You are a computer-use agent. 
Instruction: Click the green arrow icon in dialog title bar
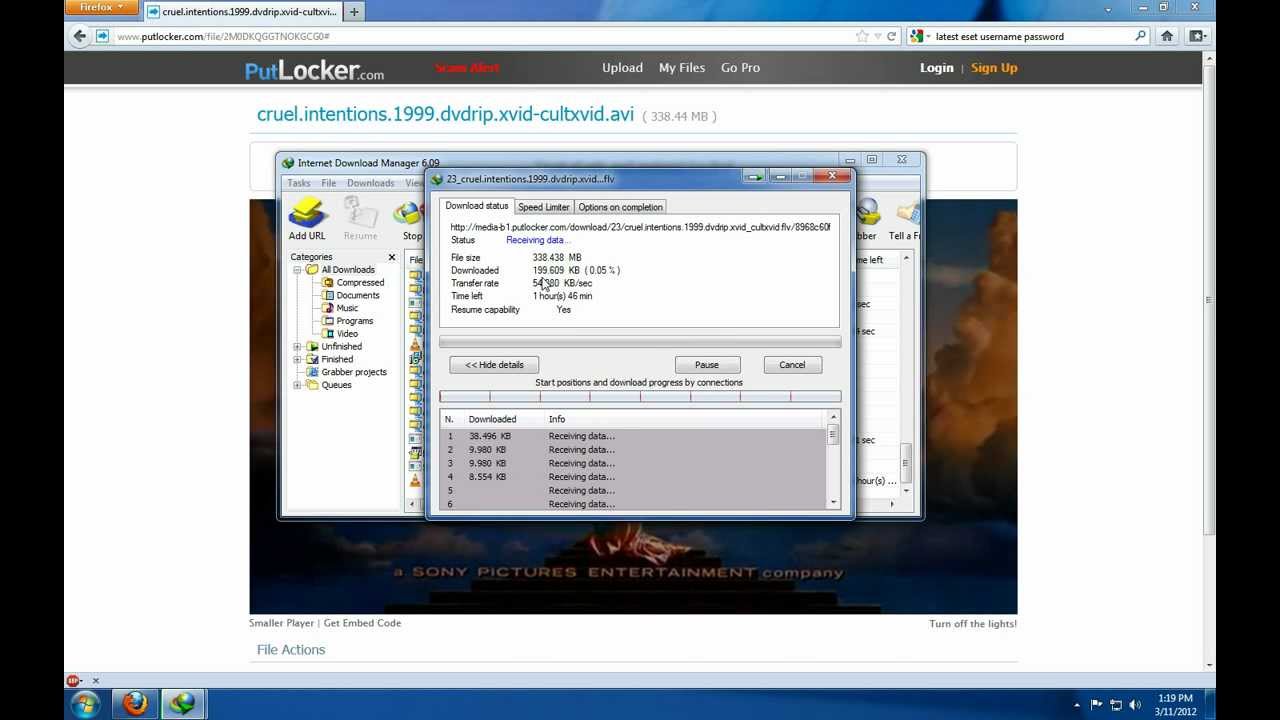754,177
